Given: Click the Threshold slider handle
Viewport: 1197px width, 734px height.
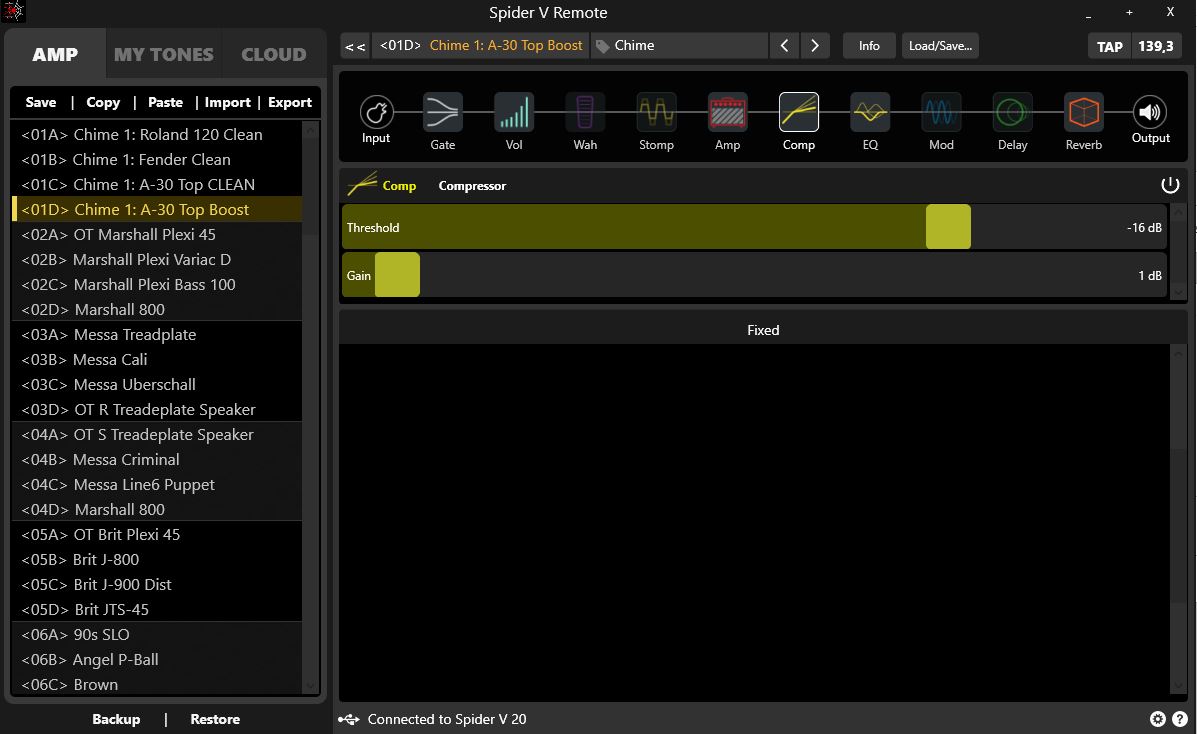Looking at the screenshot, I should pos(948,227).
